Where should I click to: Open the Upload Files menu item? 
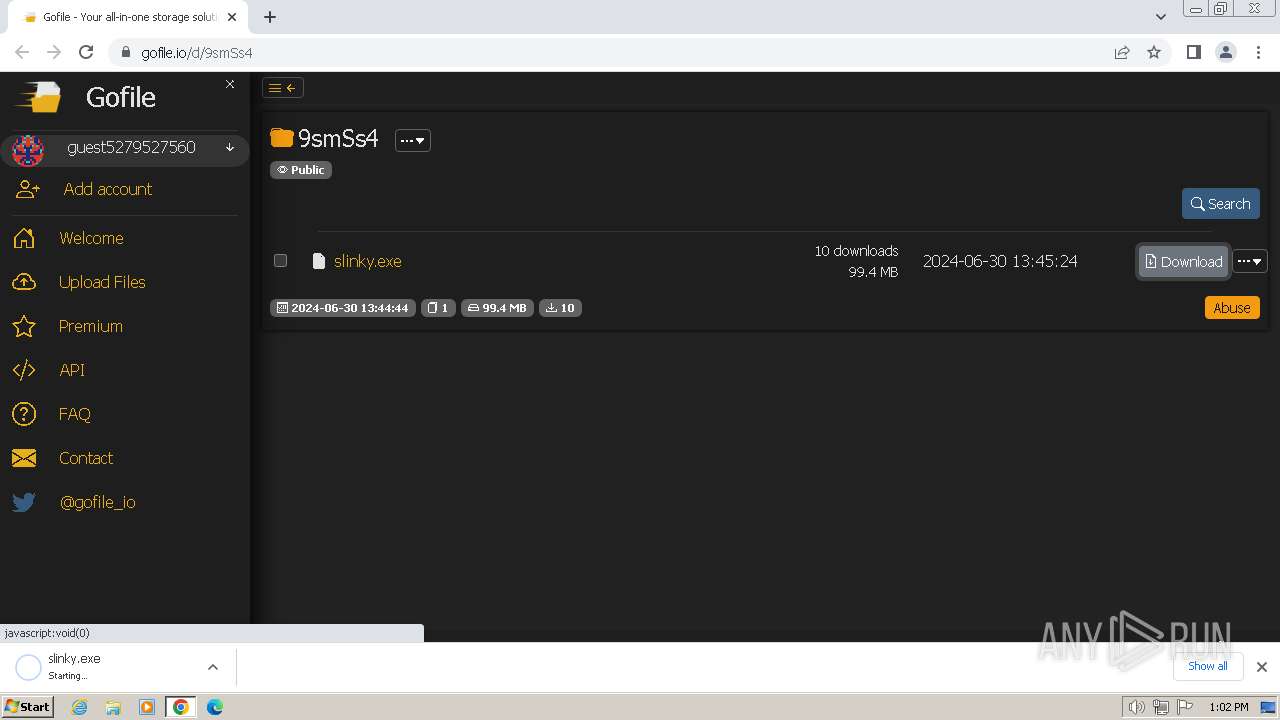coord(102,282)
